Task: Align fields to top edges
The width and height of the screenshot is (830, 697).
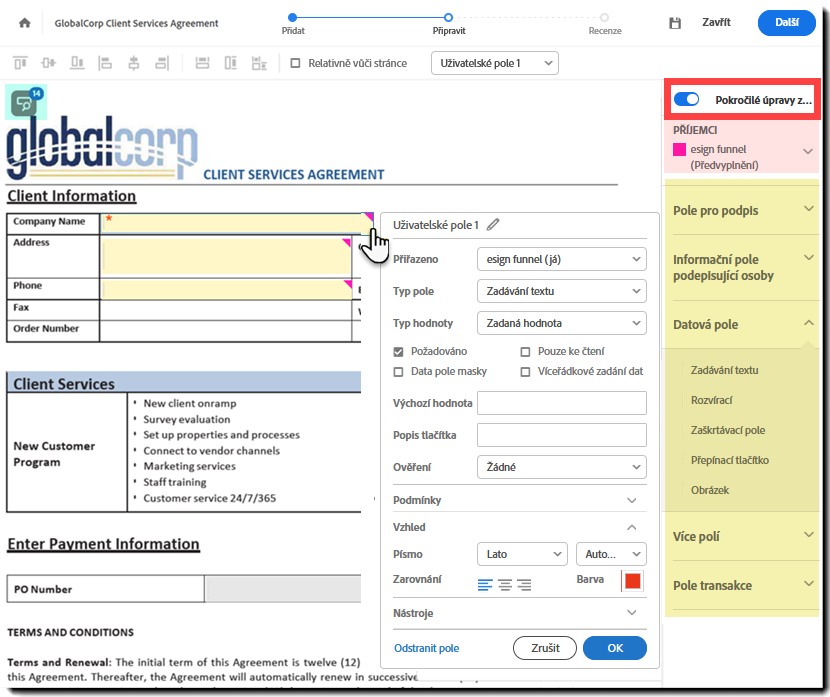Action: pyautogui.click(x=20, y=63)
